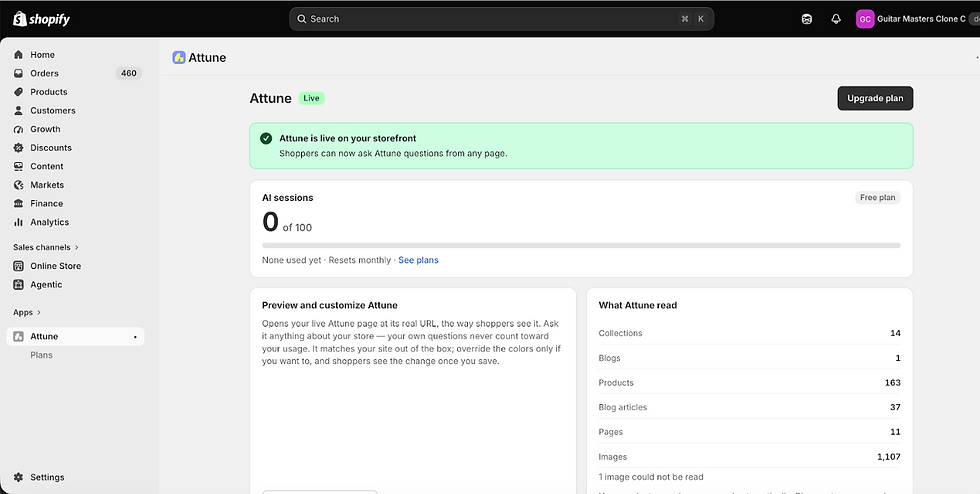Click the Collections row showing 14

[x=749, y=333]
